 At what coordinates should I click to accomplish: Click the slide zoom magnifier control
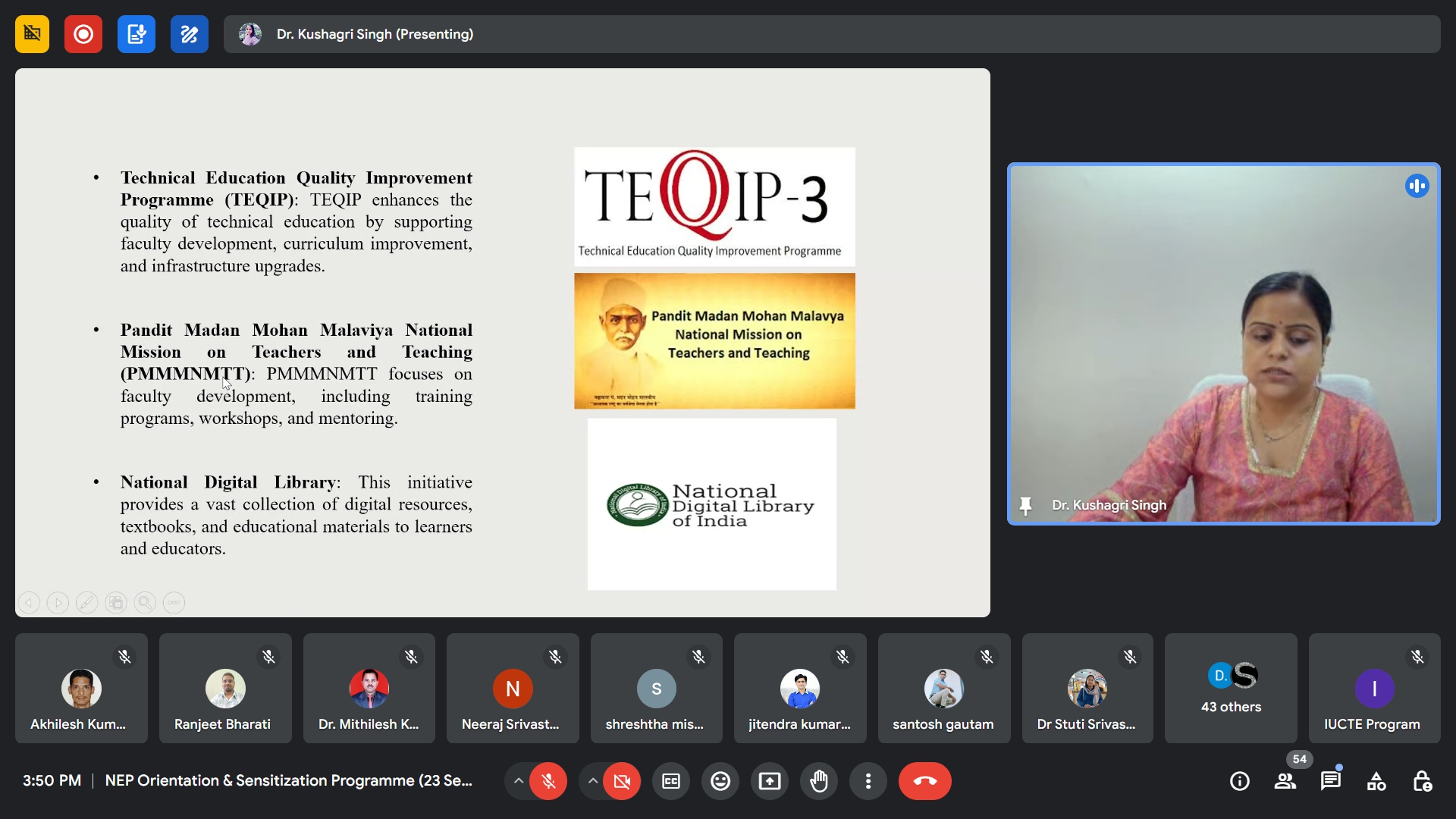145,603
